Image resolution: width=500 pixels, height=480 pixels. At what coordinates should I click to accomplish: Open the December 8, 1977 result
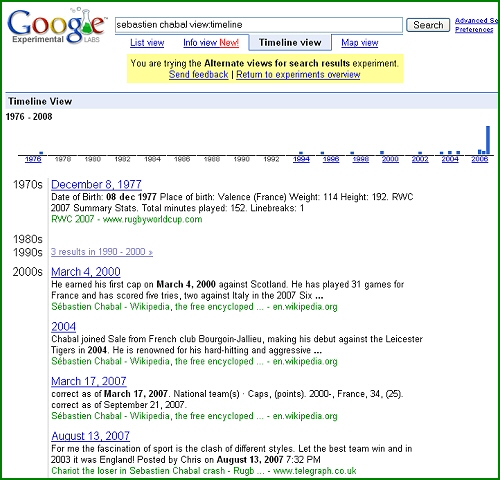click(x=96, y=184)
